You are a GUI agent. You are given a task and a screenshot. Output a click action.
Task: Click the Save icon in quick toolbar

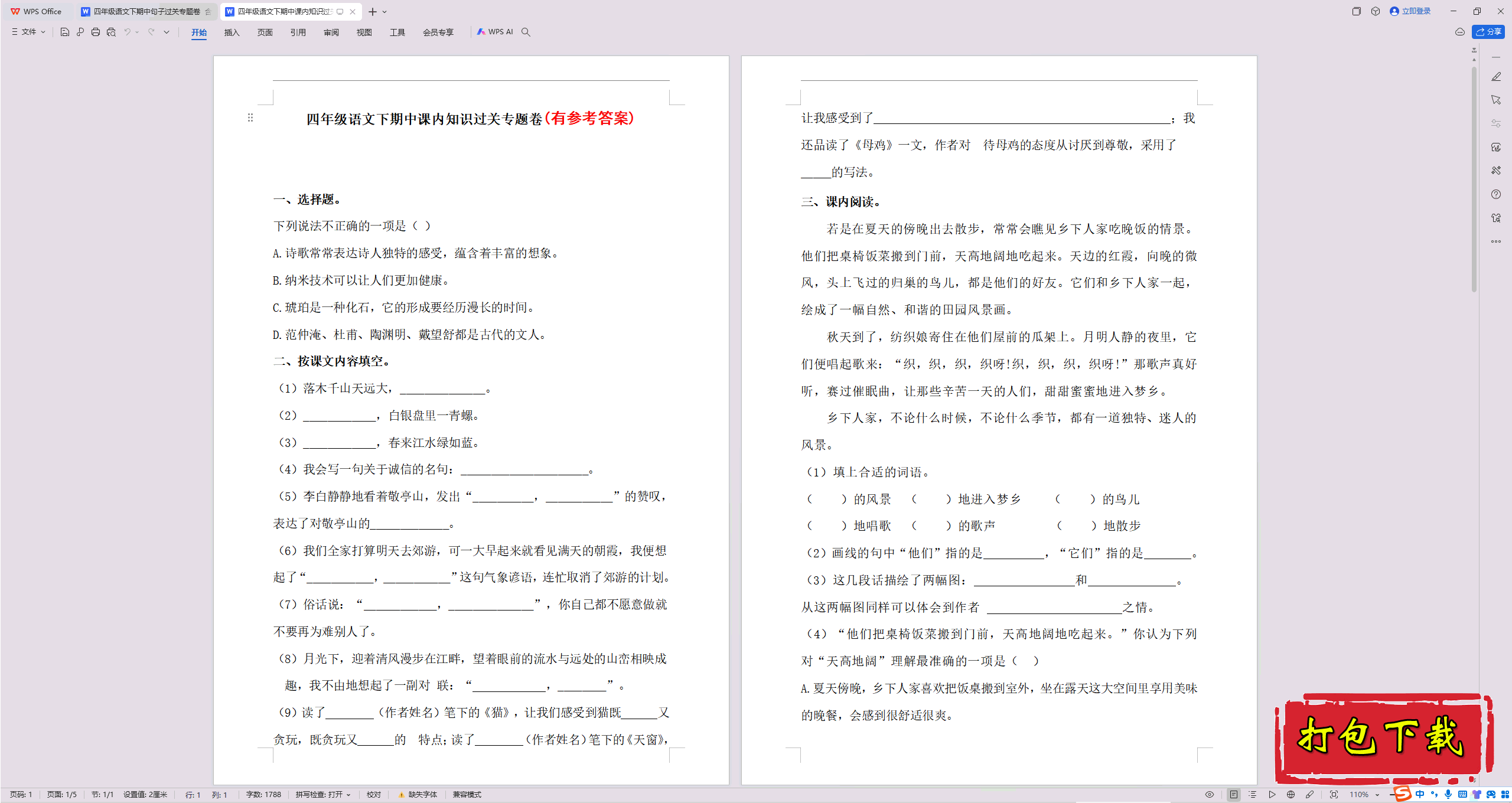click(65, 32)
